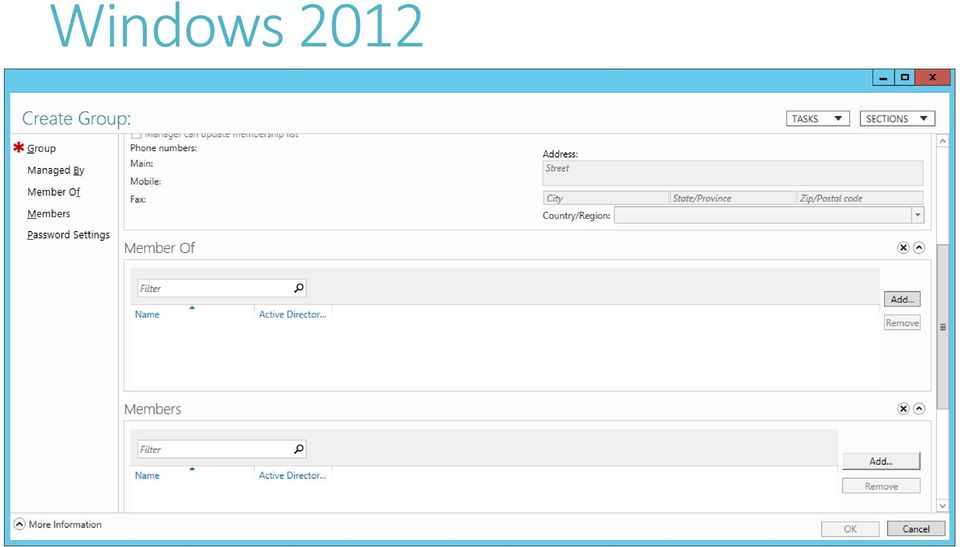
Task: Open the SECTIONS dropdown menu
Action: coord(897,118)
